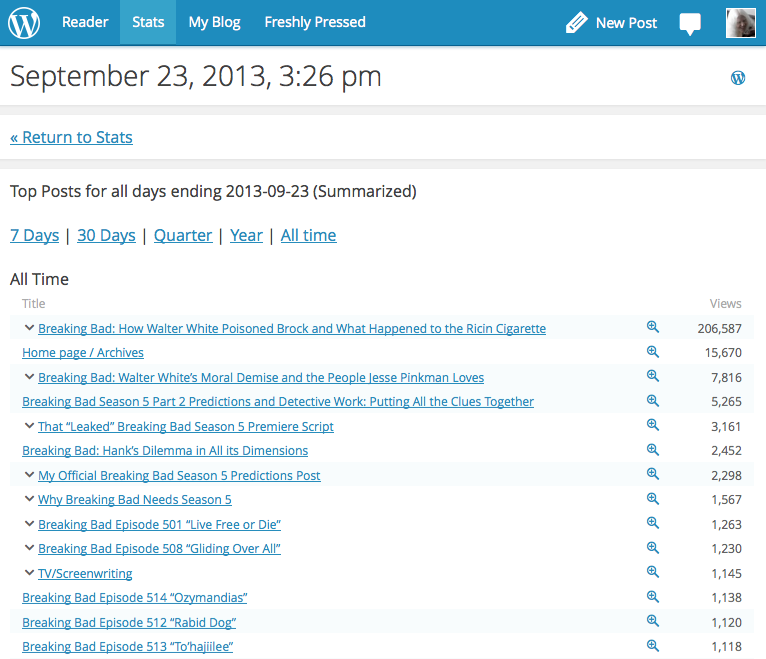766x659 pixels.
Task: Click the magnifier icon for the TV/Screenwriting row
Action: (653, 572)
